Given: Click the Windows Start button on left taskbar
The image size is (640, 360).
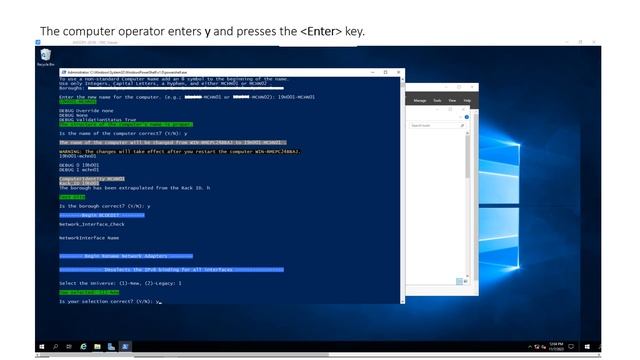Looking at the screenshot, I should [x=42, y=347].
